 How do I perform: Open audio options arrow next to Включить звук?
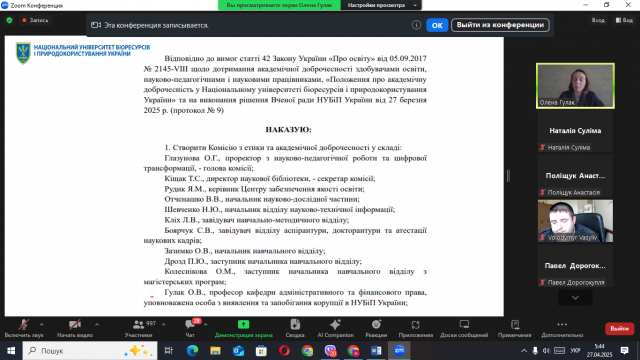[x=42, y=324]
